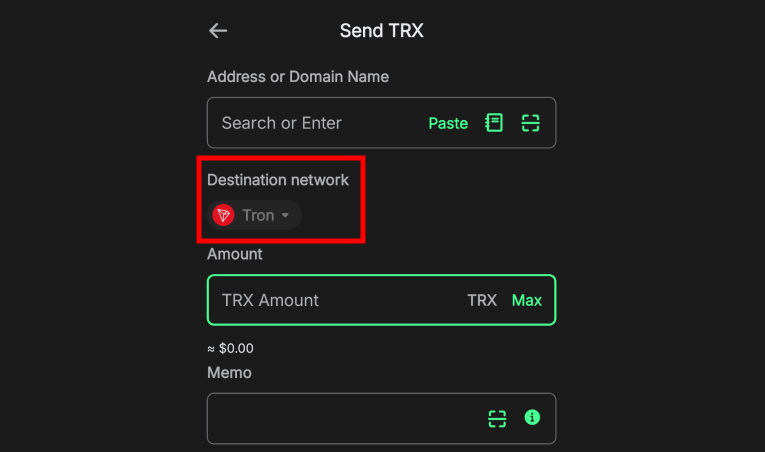Click the Amount heading label
The width and height of the screenshot is (765, 452).
point(235,254)
